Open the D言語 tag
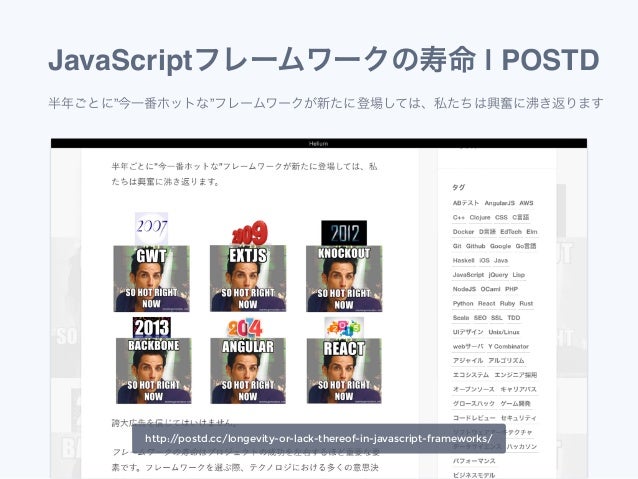Screen dimensions: 638x479 point(487,232)
